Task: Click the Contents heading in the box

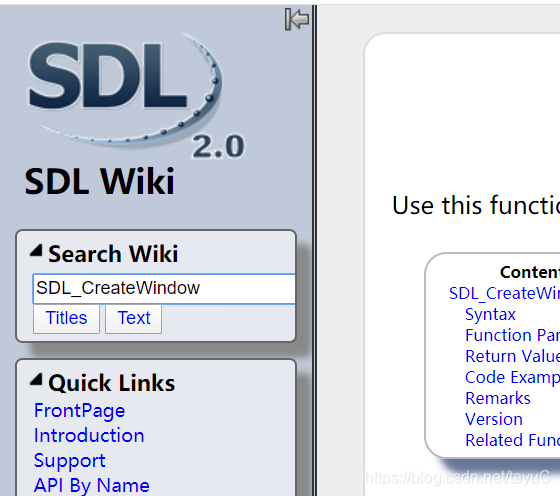Action: click(x=530, y=272)
